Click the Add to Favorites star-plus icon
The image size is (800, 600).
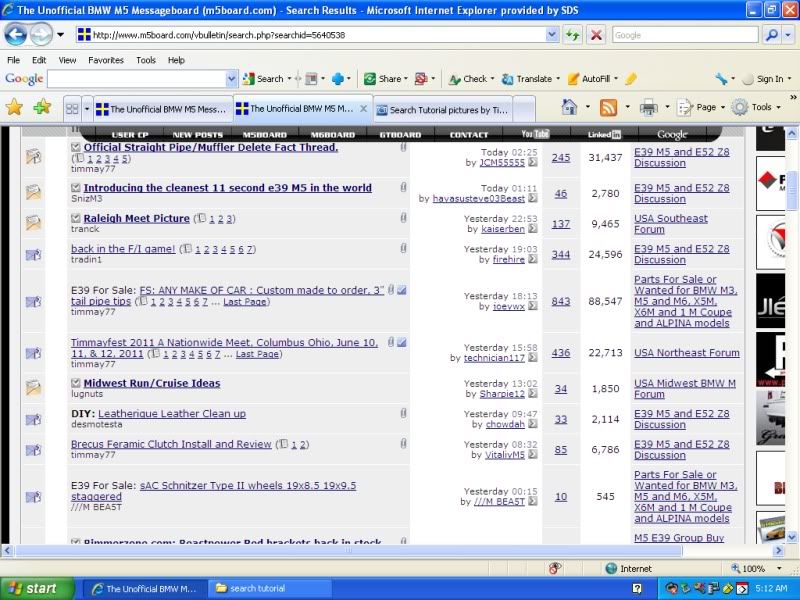coord(42,108)
